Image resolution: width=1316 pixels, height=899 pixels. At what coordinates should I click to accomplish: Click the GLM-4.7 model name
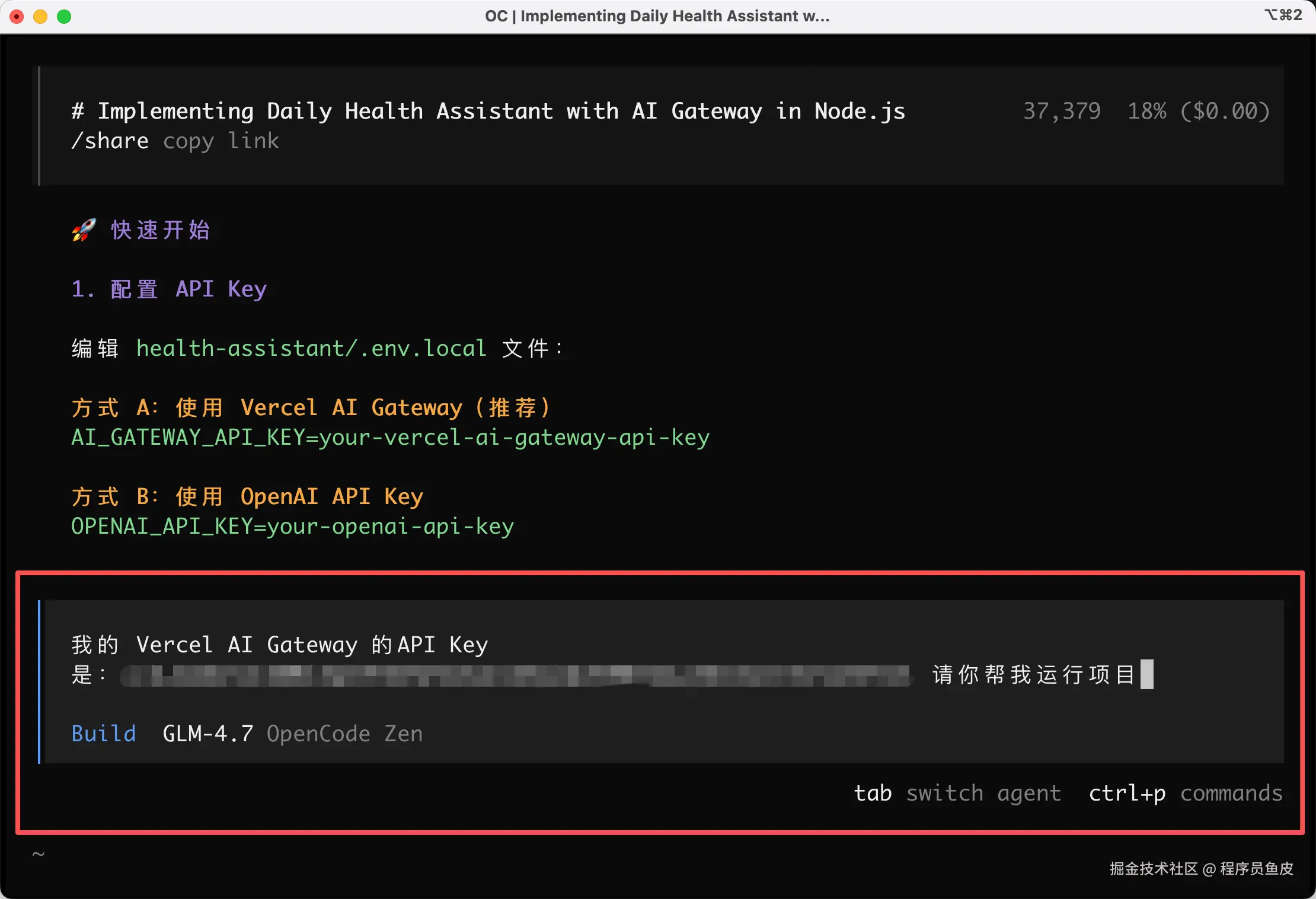pos(207,734)
